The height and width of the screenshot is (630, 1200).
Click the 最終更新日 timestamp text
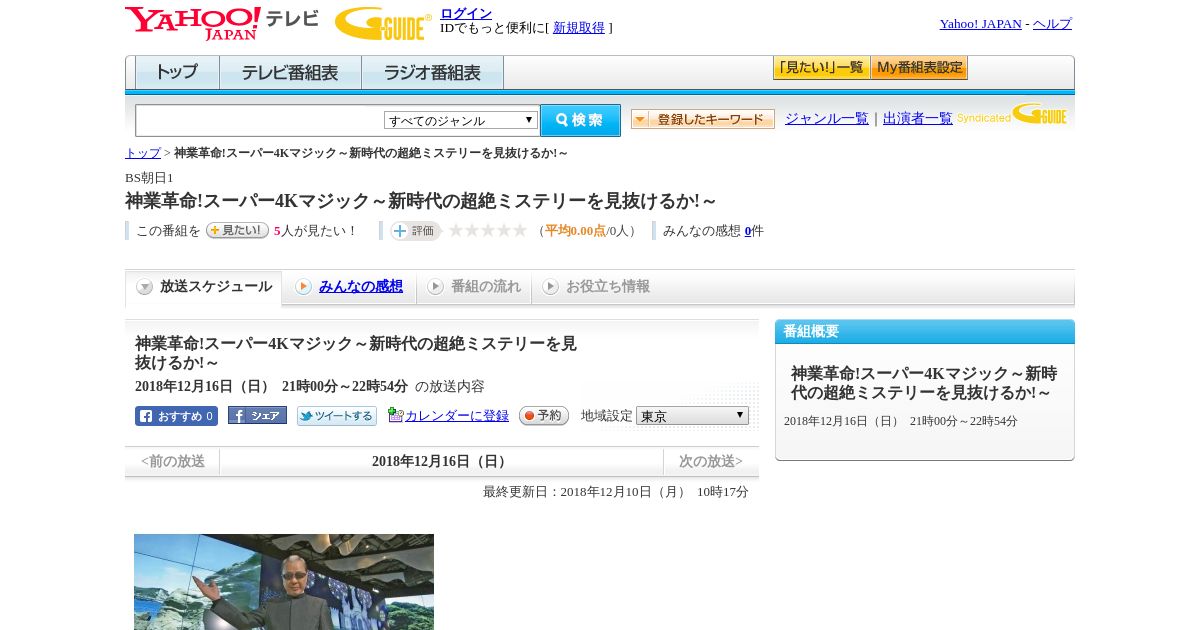click(x=616, y=492)
